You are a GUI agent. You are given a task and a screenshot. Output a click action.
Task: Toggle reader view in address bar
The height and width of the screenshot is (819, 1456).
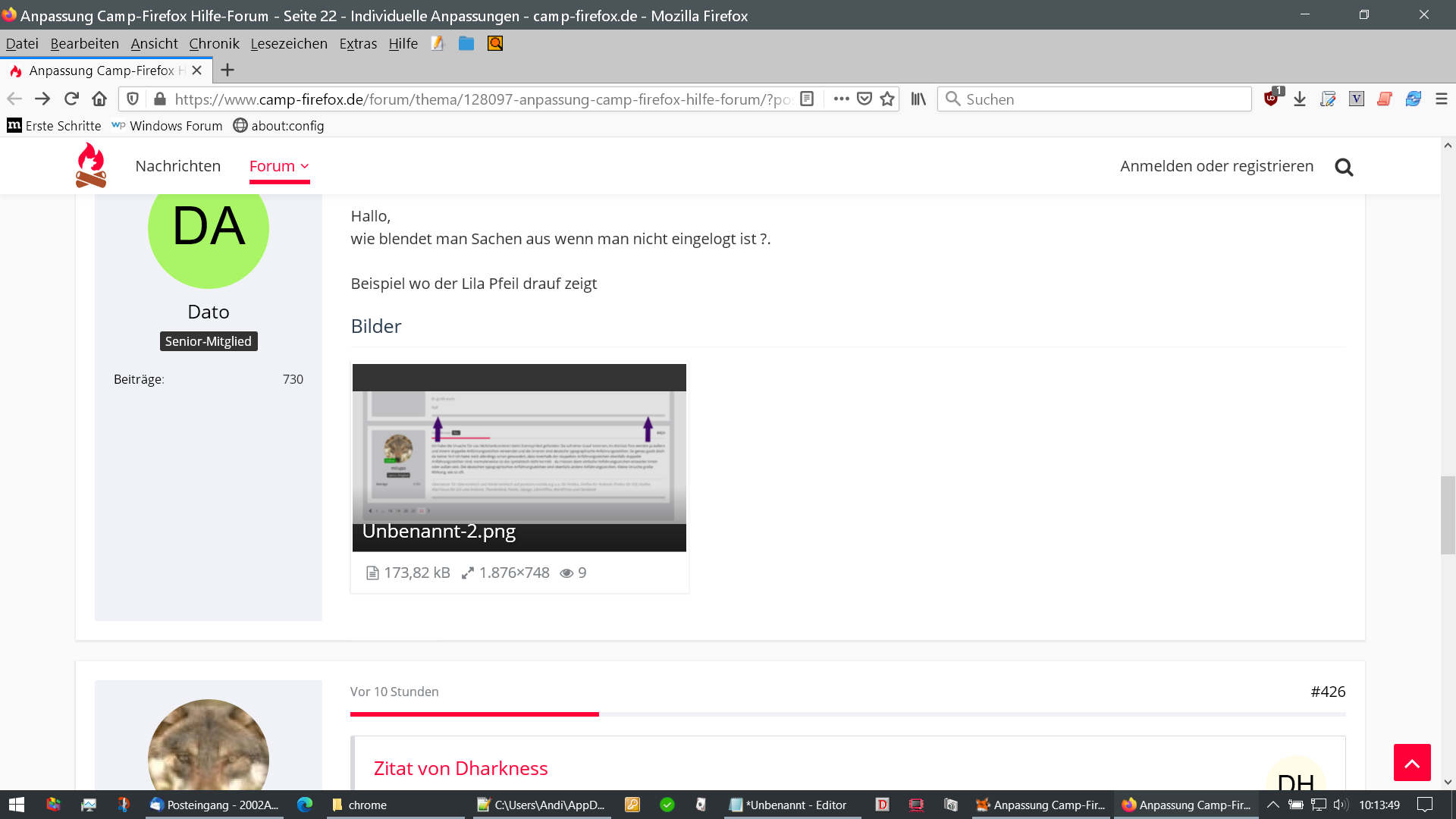(x=807, y=99)
